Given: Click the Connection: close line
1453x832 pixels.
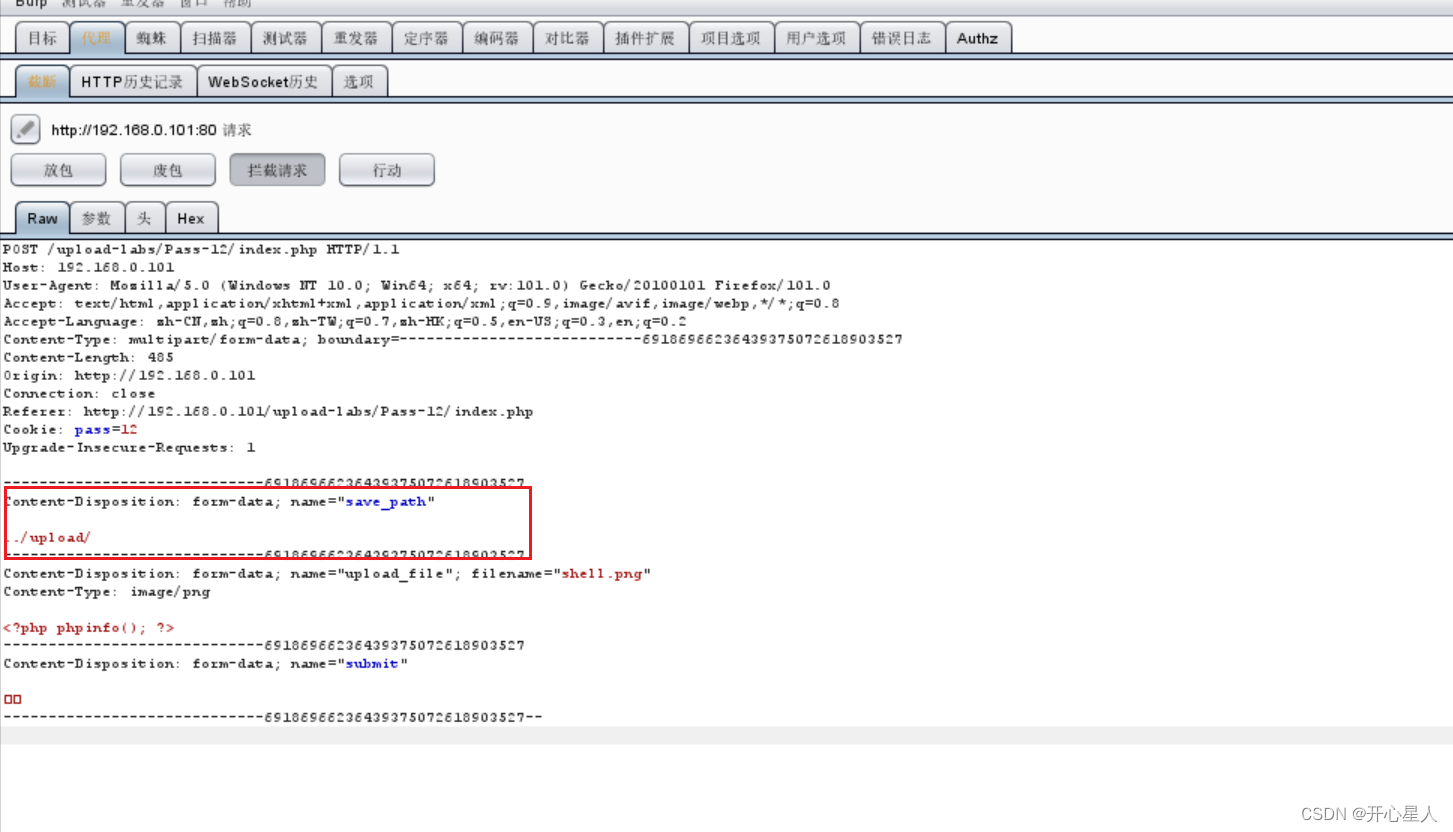Looking at the screenshot, I should (x=80, y=393).
